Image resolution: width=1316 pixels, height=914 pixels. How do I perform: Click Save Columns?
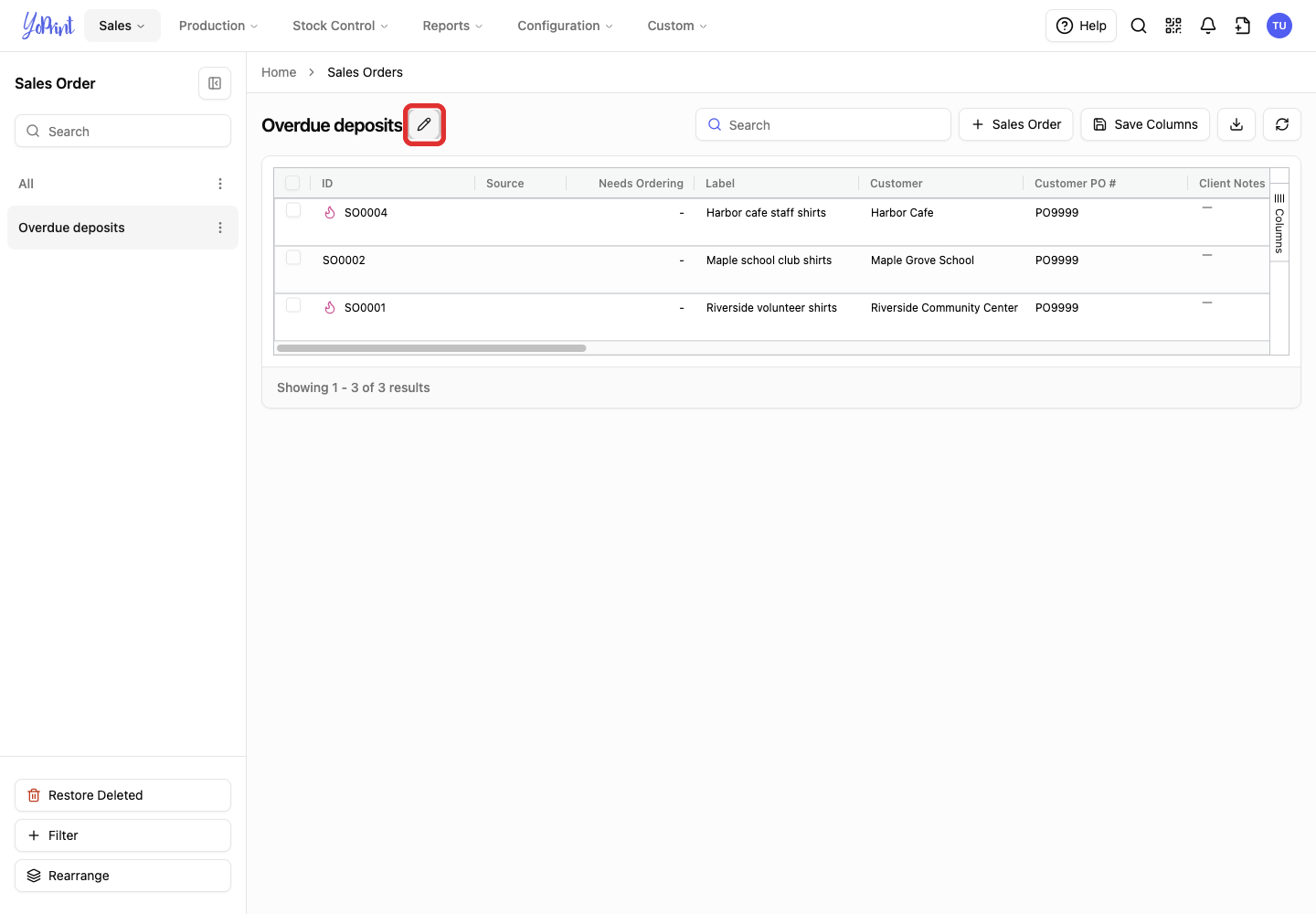[1145, 124]
